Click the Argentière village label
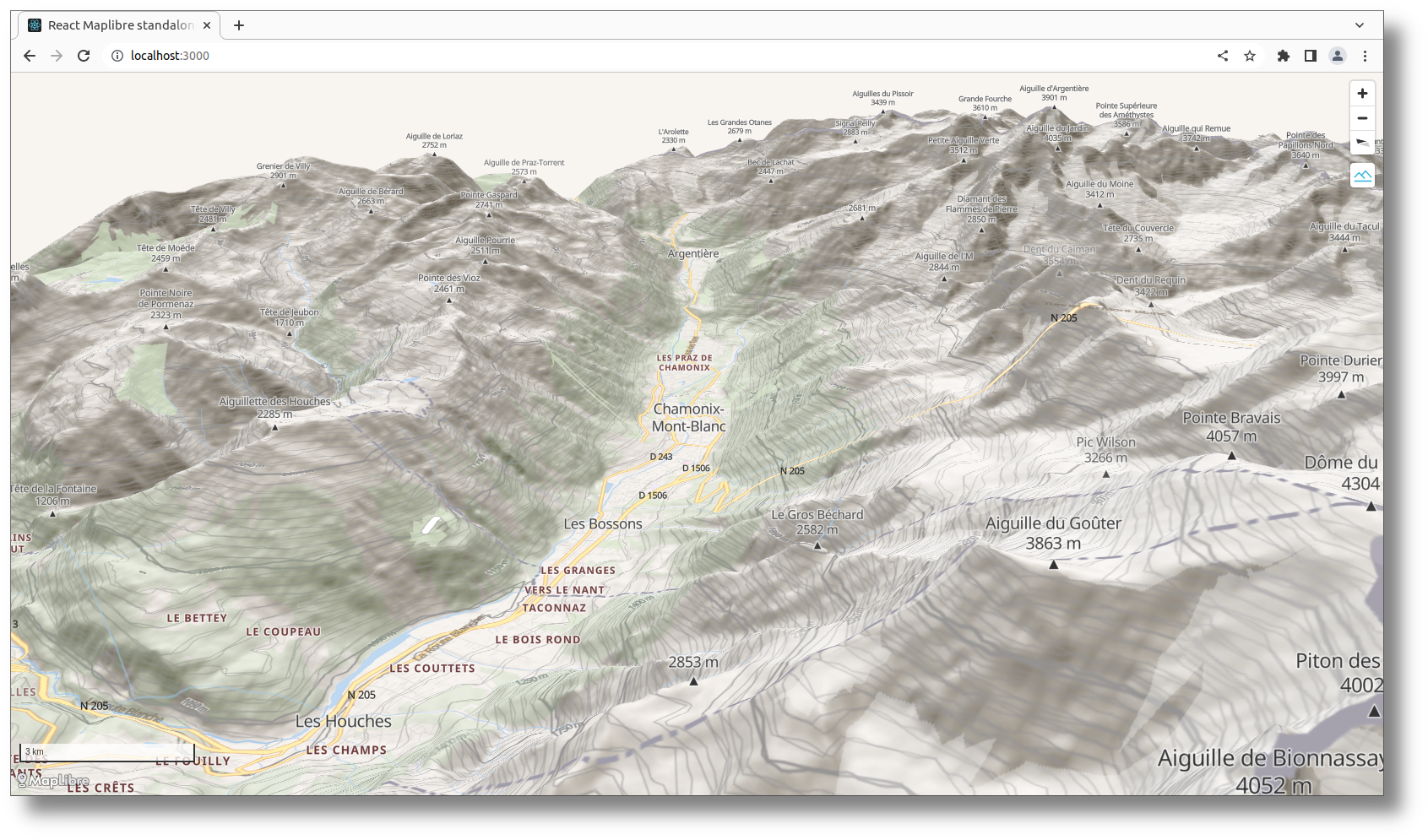The width and height of the screenshot is (1428, 840). click(693, 253)
